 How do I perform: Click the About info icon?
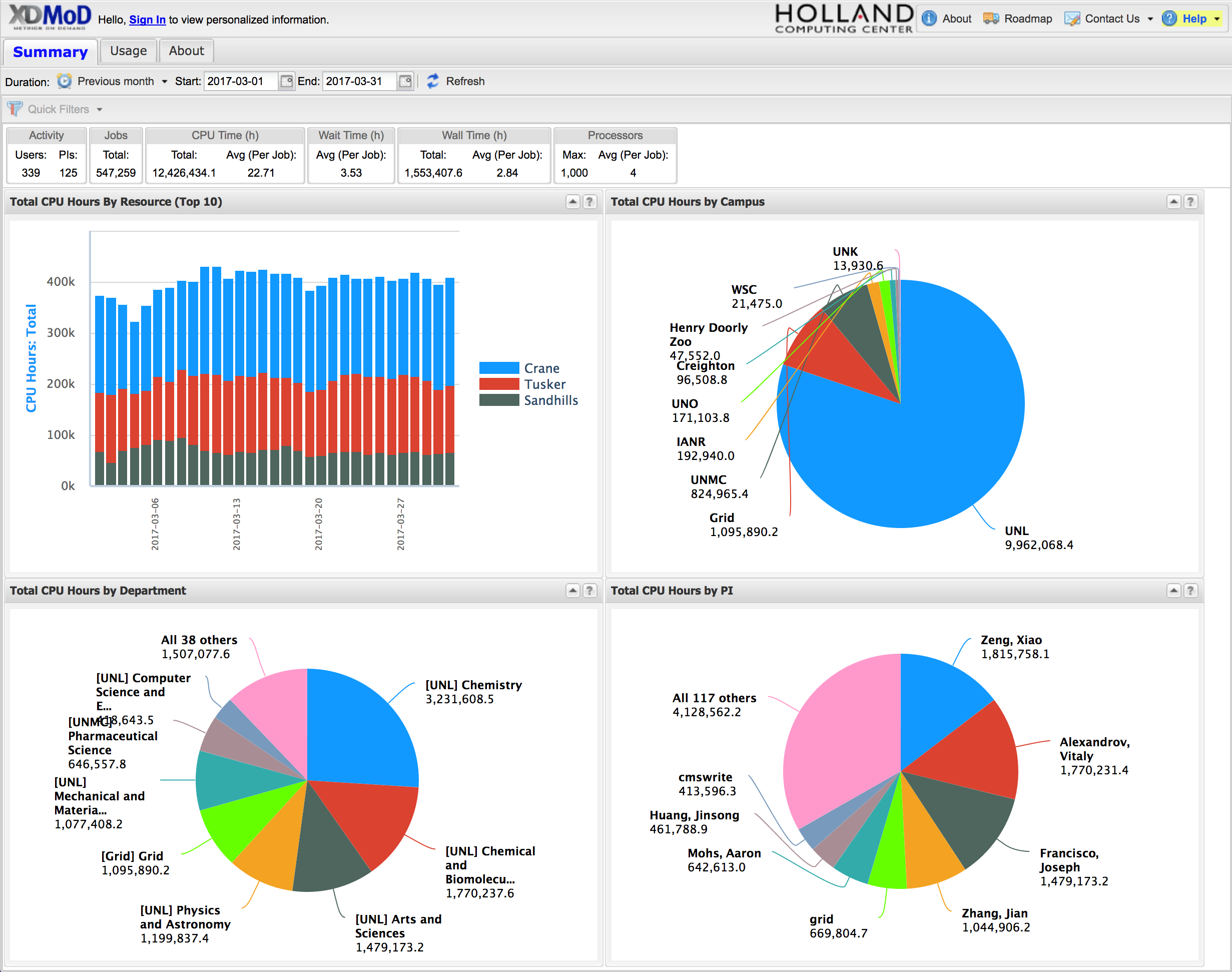click(929, 19)
